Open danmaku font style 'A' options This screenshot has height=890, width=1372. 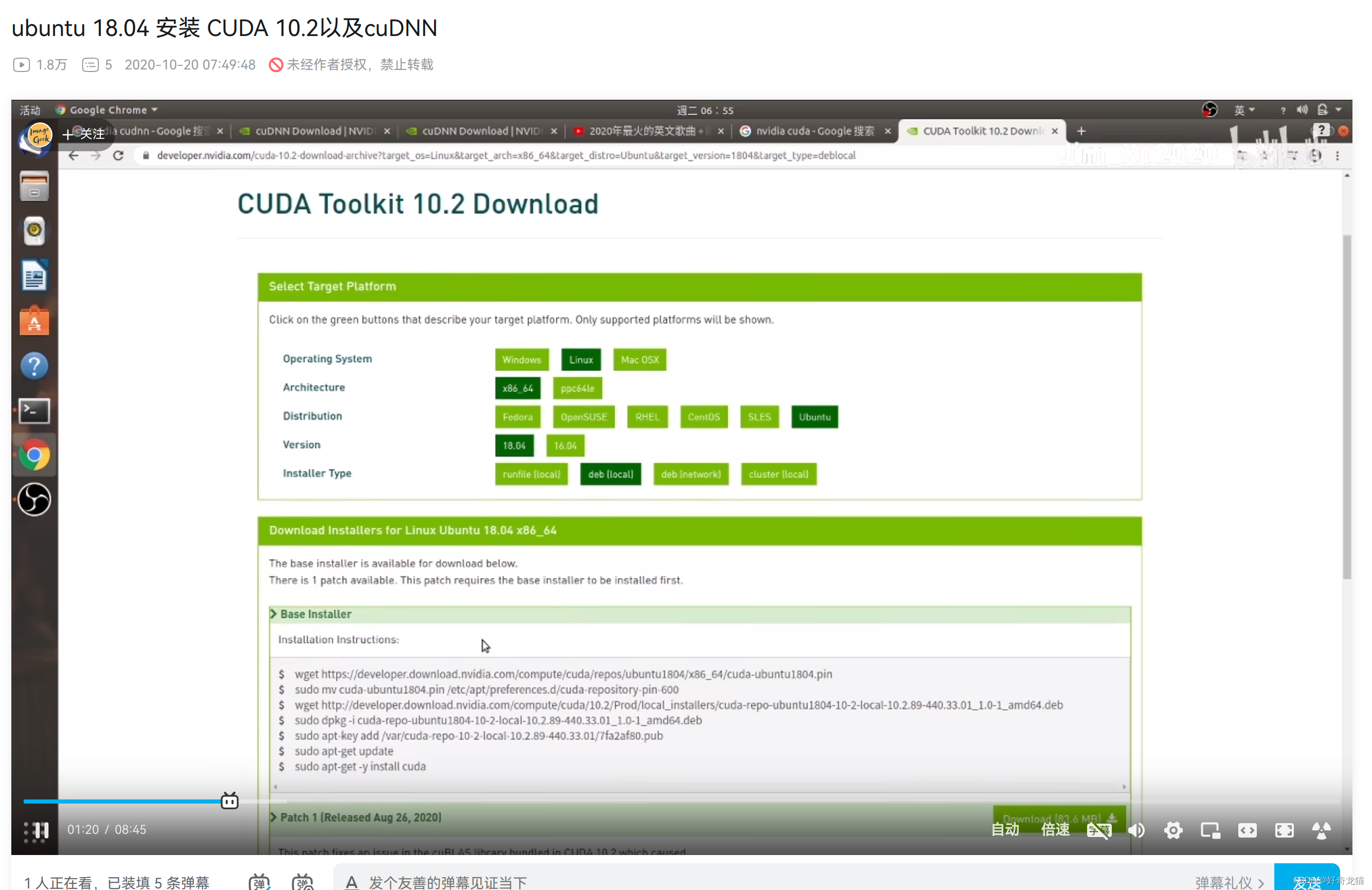(x=352, y=882)
